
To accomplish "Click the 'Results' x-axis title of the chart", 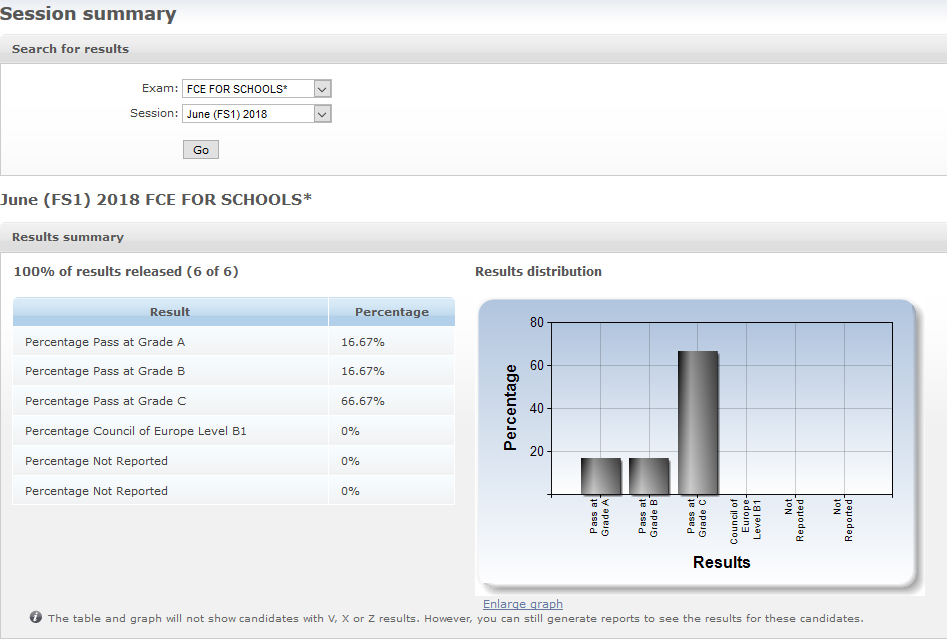I will click(722, 562).
